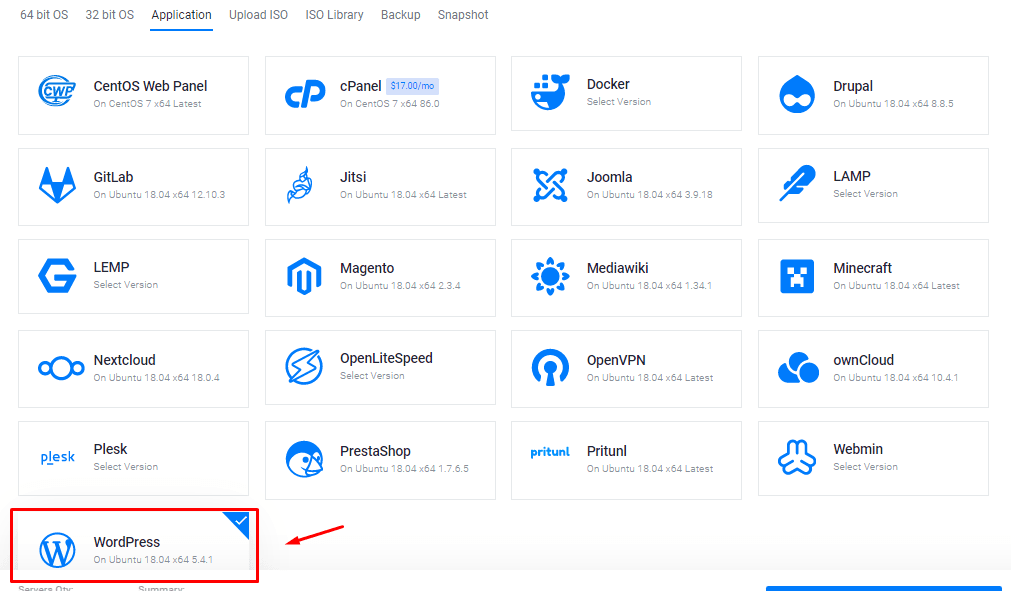
Task: Click 'On Ubuntu 18.04 x64 10.4.1' text
Action: pyautogui.click(x=896, y=378)
